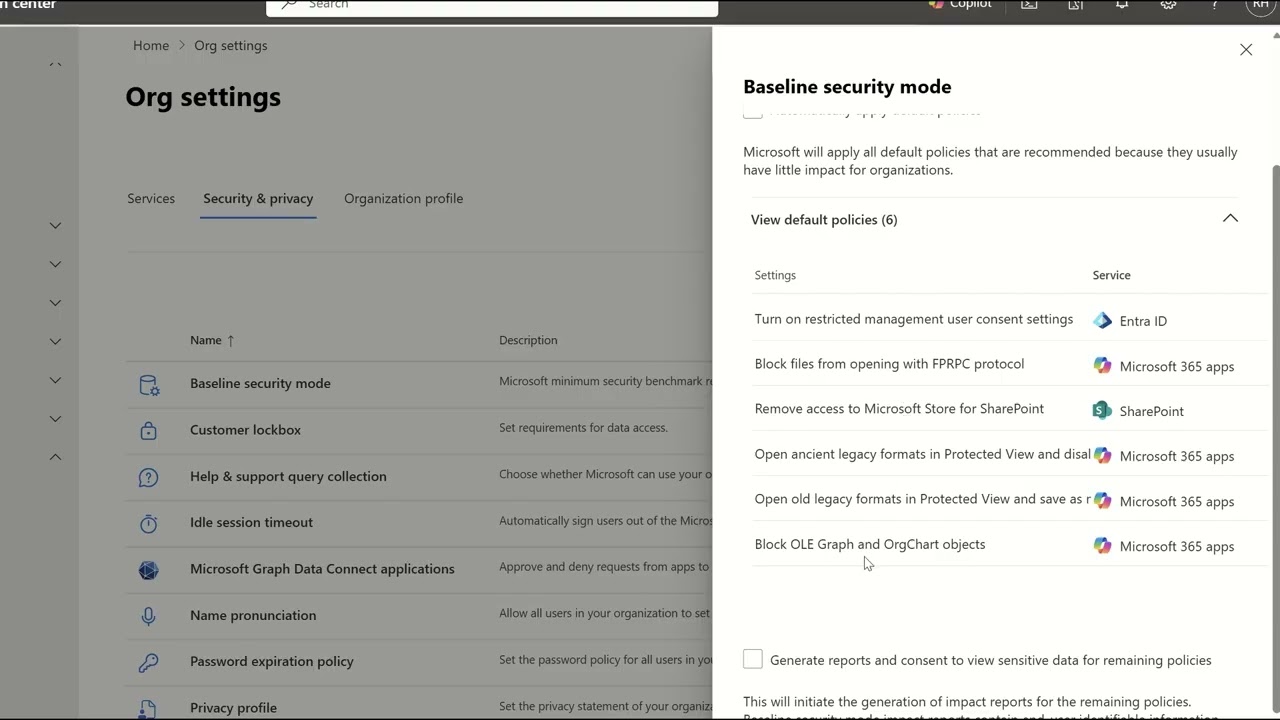Open the Customer lockbox setting
Screen dimensions: 1280x720
[x=245, y=429]
